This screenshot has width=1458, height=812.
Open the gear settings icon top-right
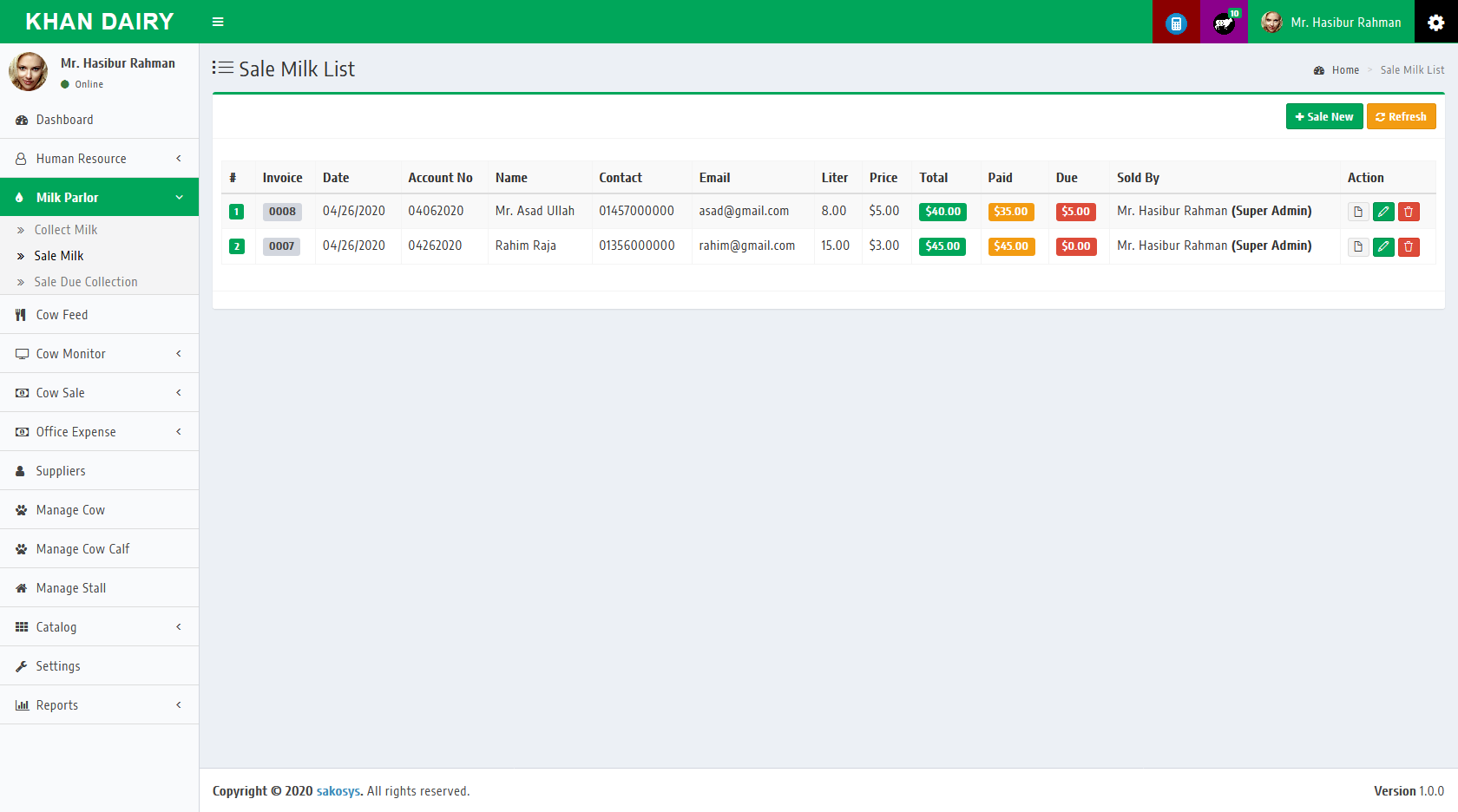1436,23
